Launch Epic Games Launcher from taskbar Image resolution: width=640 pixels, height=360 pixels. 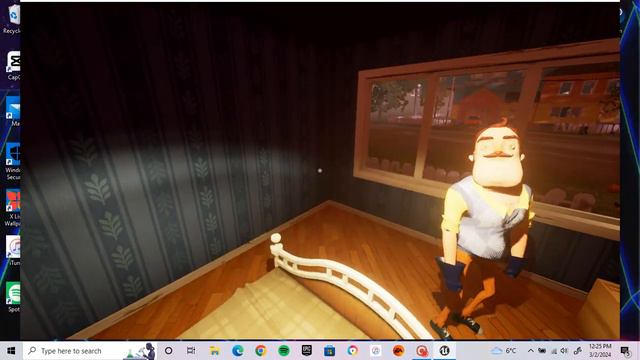tap(307, 351)
